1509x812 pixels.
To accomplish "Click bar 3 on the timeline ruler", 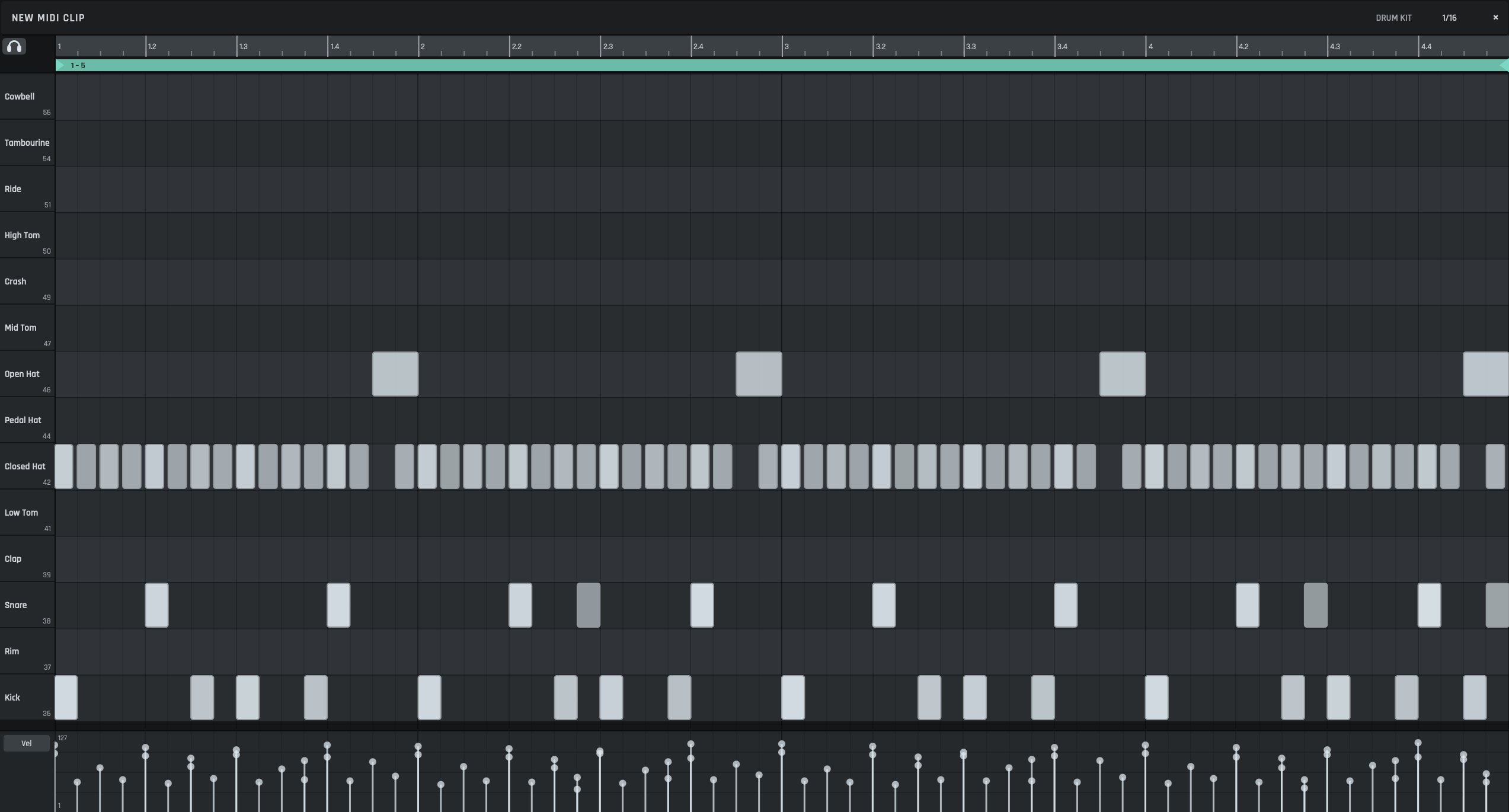I will tap(786, 46).
